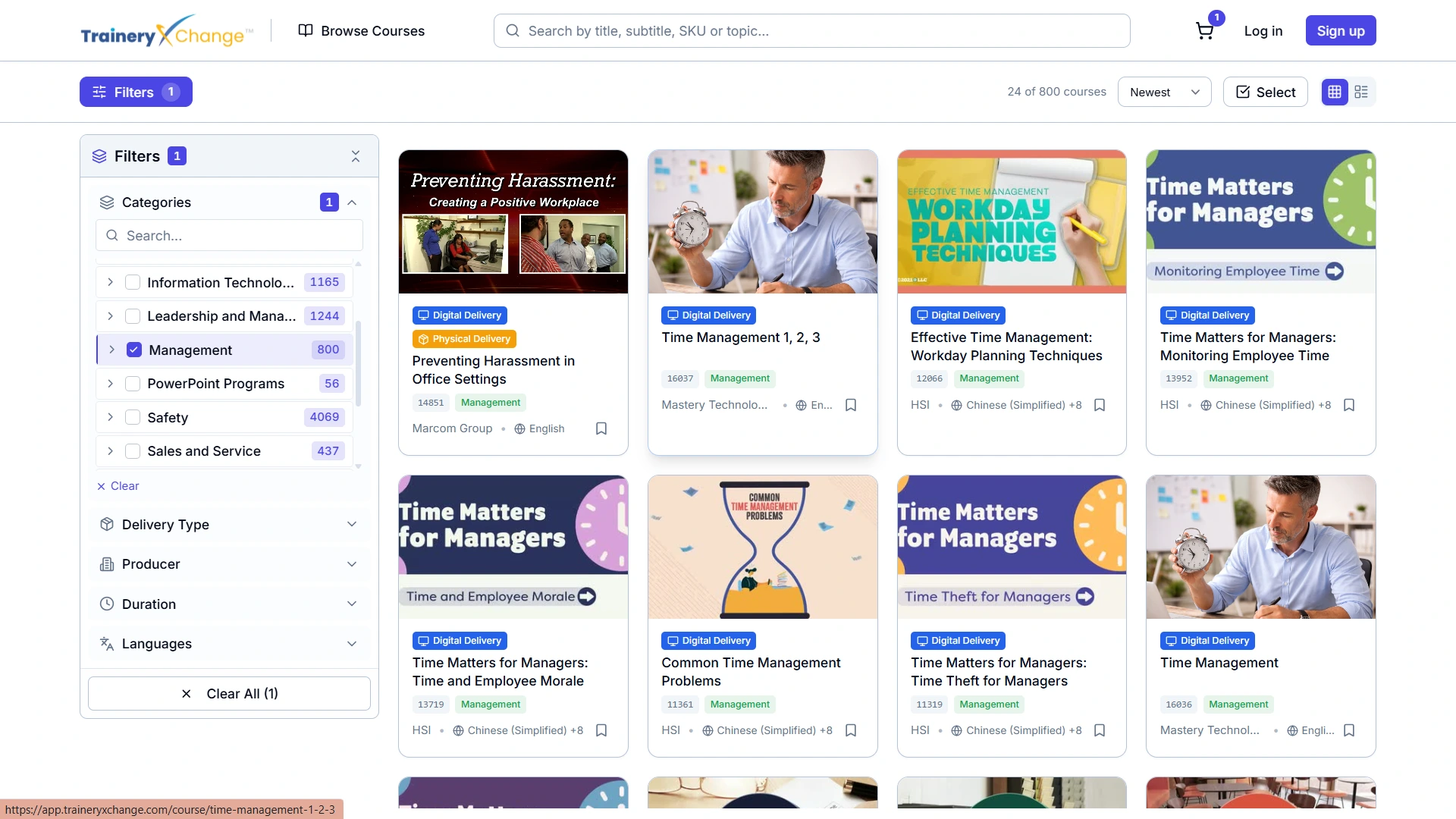Click the Producer building icon

click(107, 564)
